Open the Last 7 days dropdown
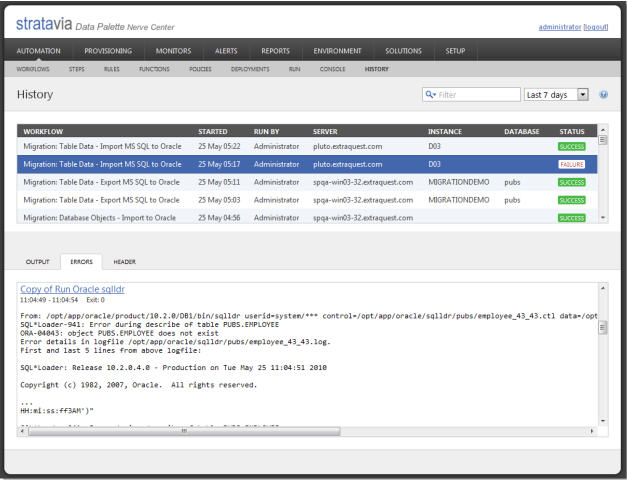The width and height of the screenshot is (627, 480). (558, 95)
